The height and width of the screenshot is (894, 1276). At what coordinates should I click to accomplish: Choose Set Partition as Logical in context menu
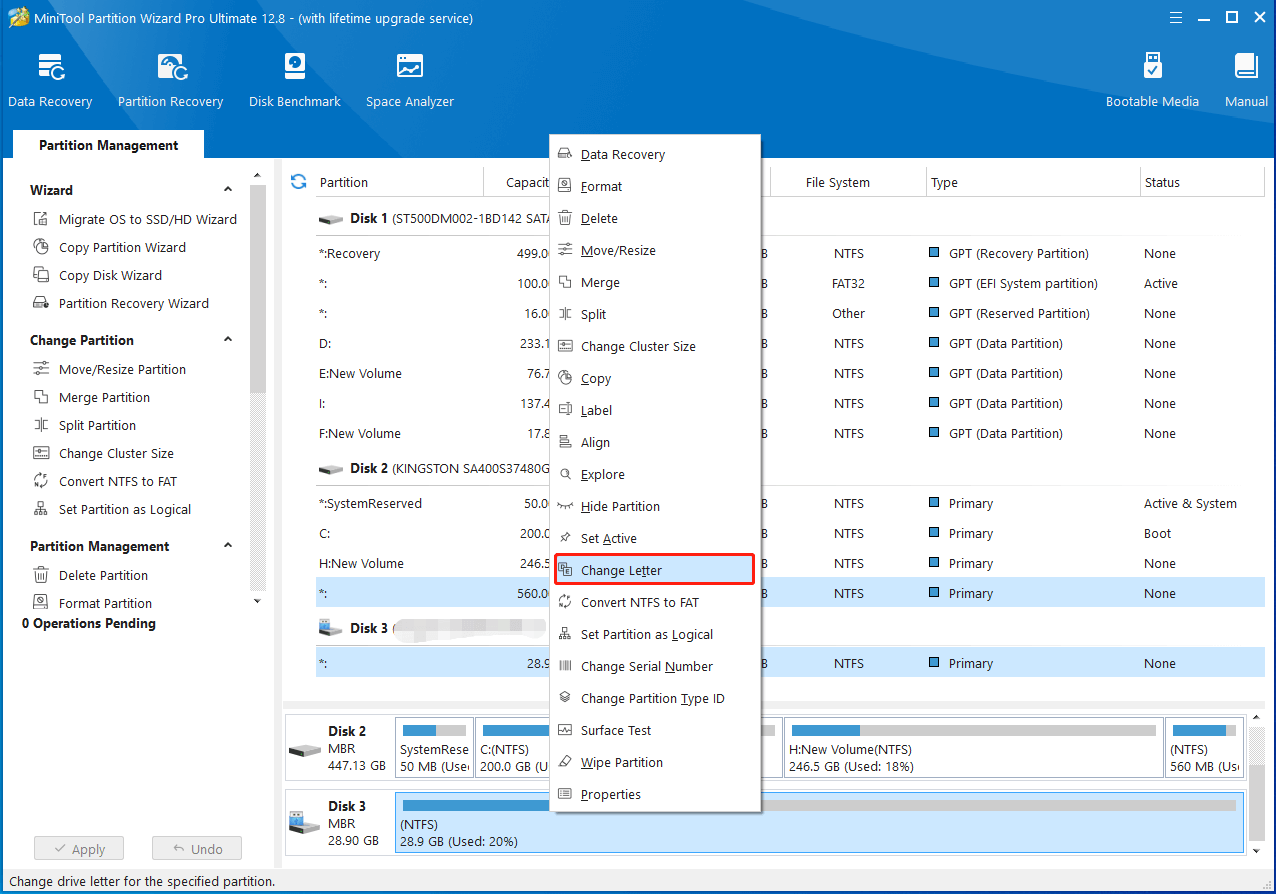click(x=655, y=634)
